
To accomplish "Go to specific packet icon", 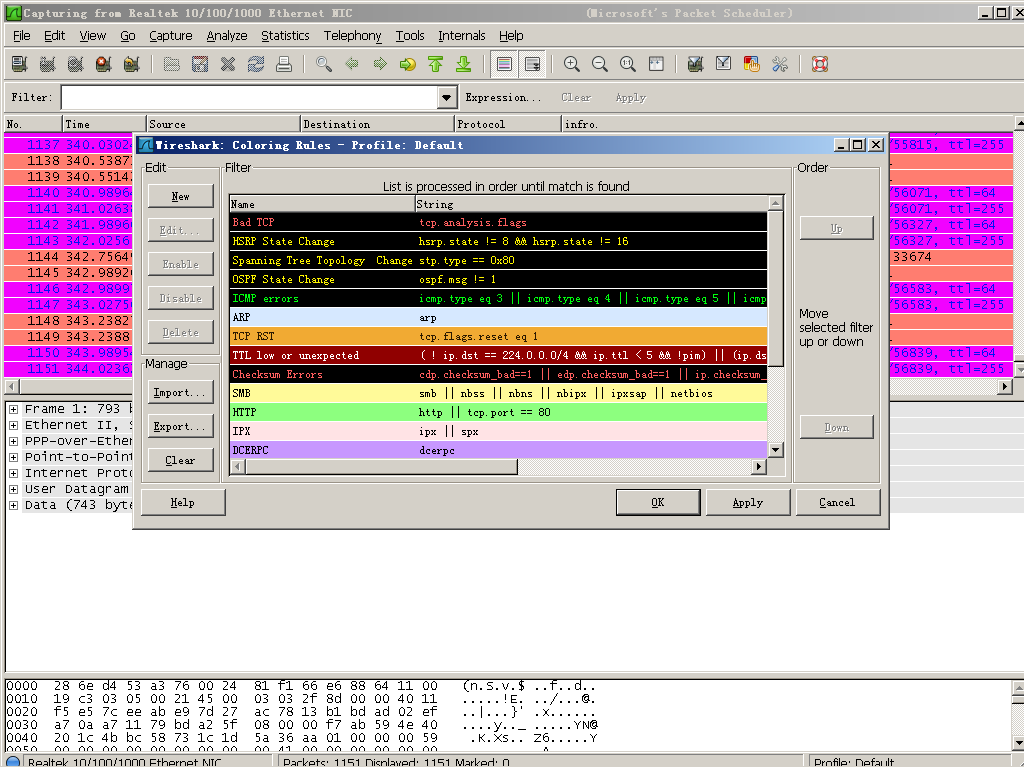I will coord(408,64).
